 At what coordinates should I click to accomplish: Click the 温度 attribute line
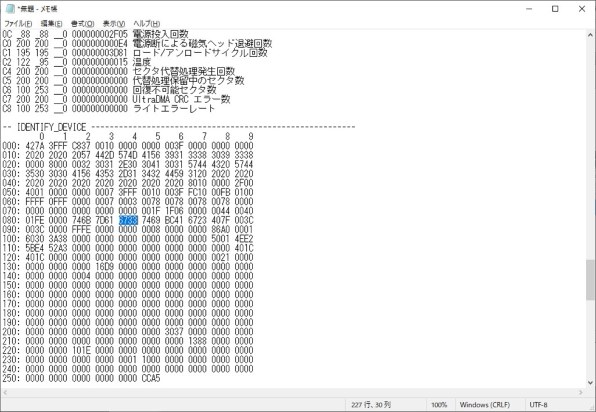pyautogui.click(x=77, y=62)
